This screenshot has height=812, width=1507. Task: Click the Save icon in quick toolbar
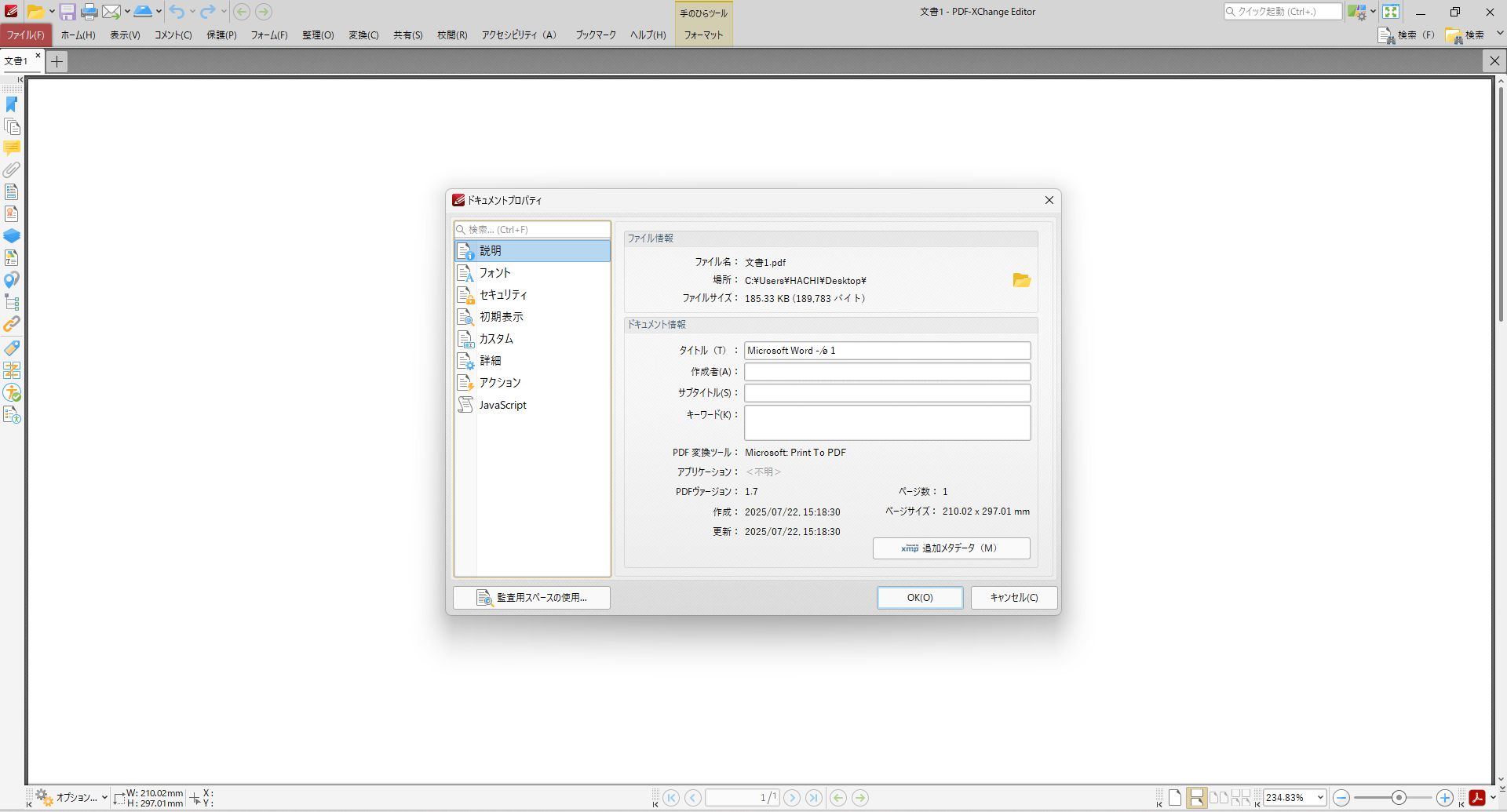(x=68, y=12)
